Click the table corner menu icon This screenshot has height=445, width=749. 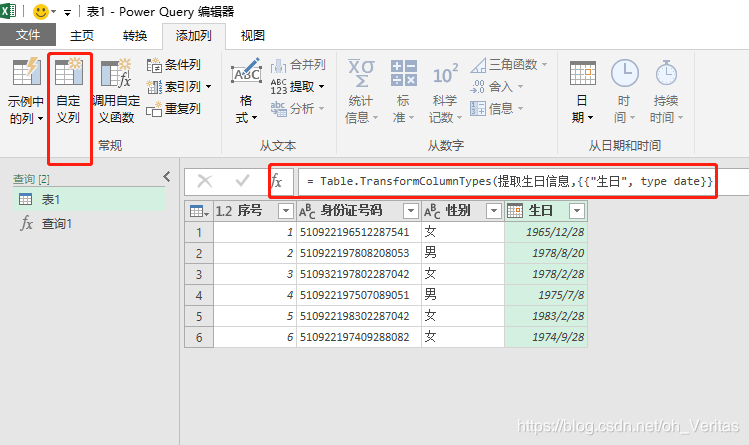[x=199, y=211]
